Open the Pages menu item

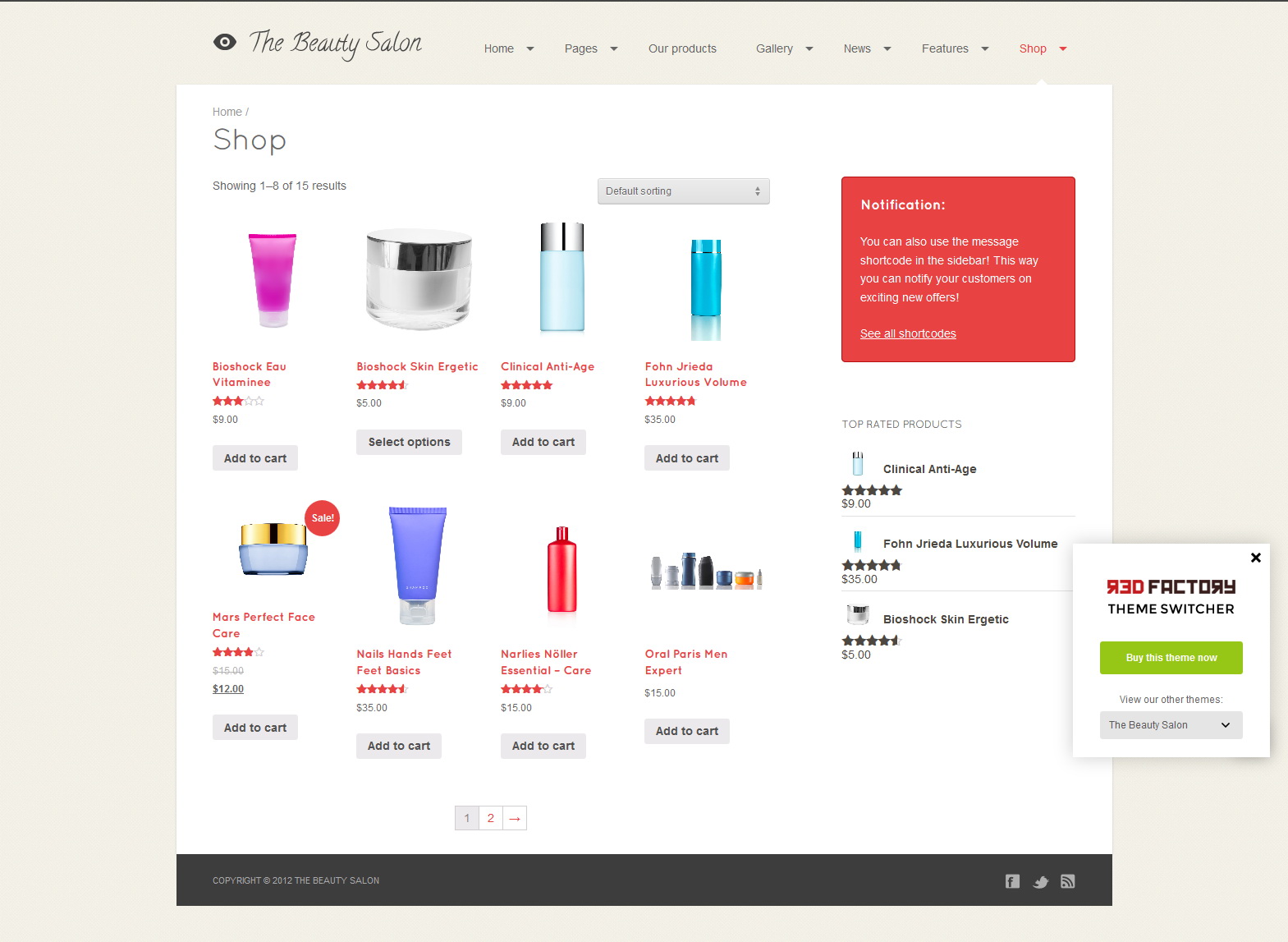581,48
